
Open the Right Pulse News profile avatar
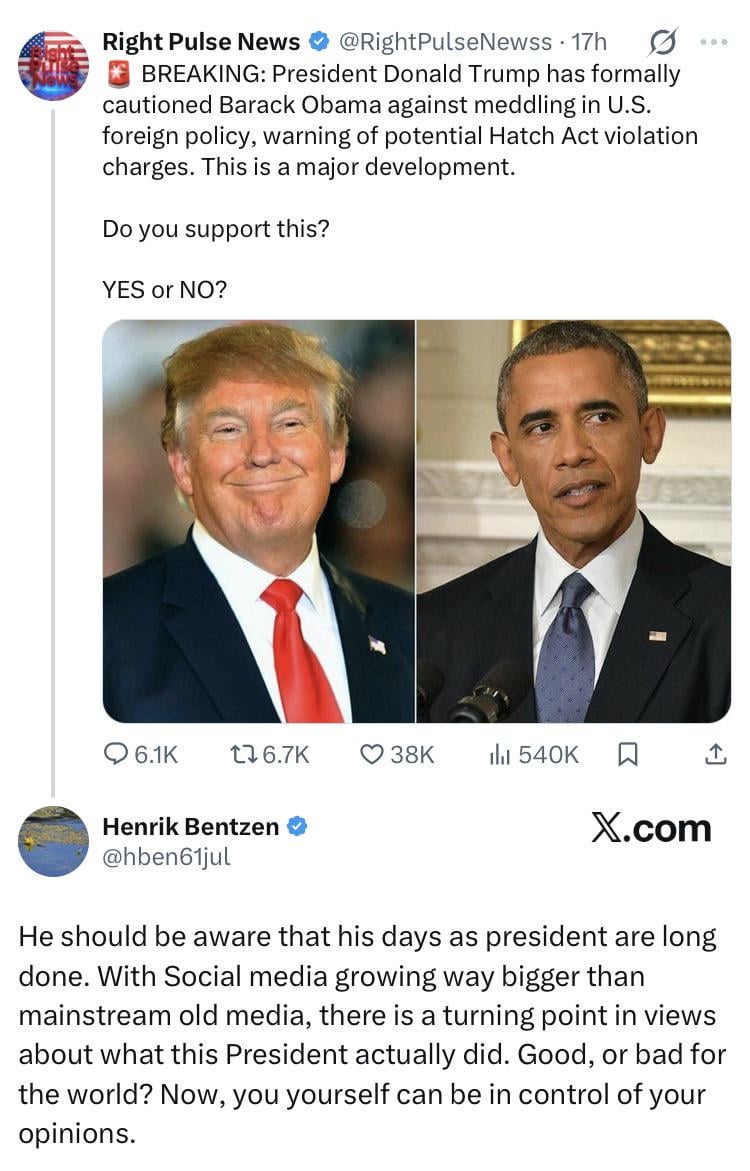(53, 65)
